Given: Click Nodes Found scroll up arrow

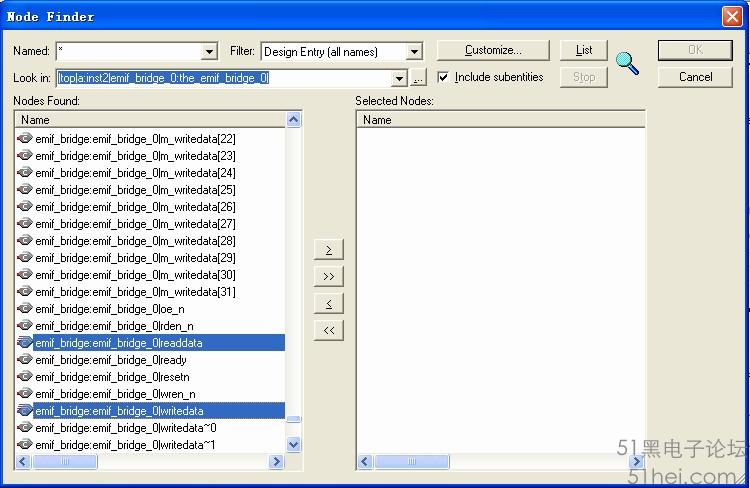Looking at the screenshot, I should [x=294, y=120].
